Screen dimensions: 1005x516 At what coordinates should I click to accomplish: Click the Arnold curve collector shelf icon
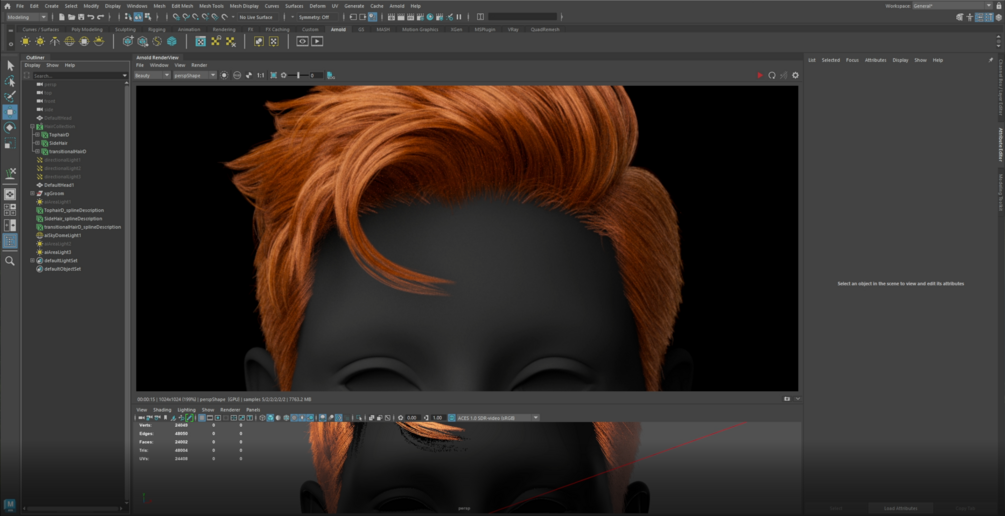[x=157, y=41]
